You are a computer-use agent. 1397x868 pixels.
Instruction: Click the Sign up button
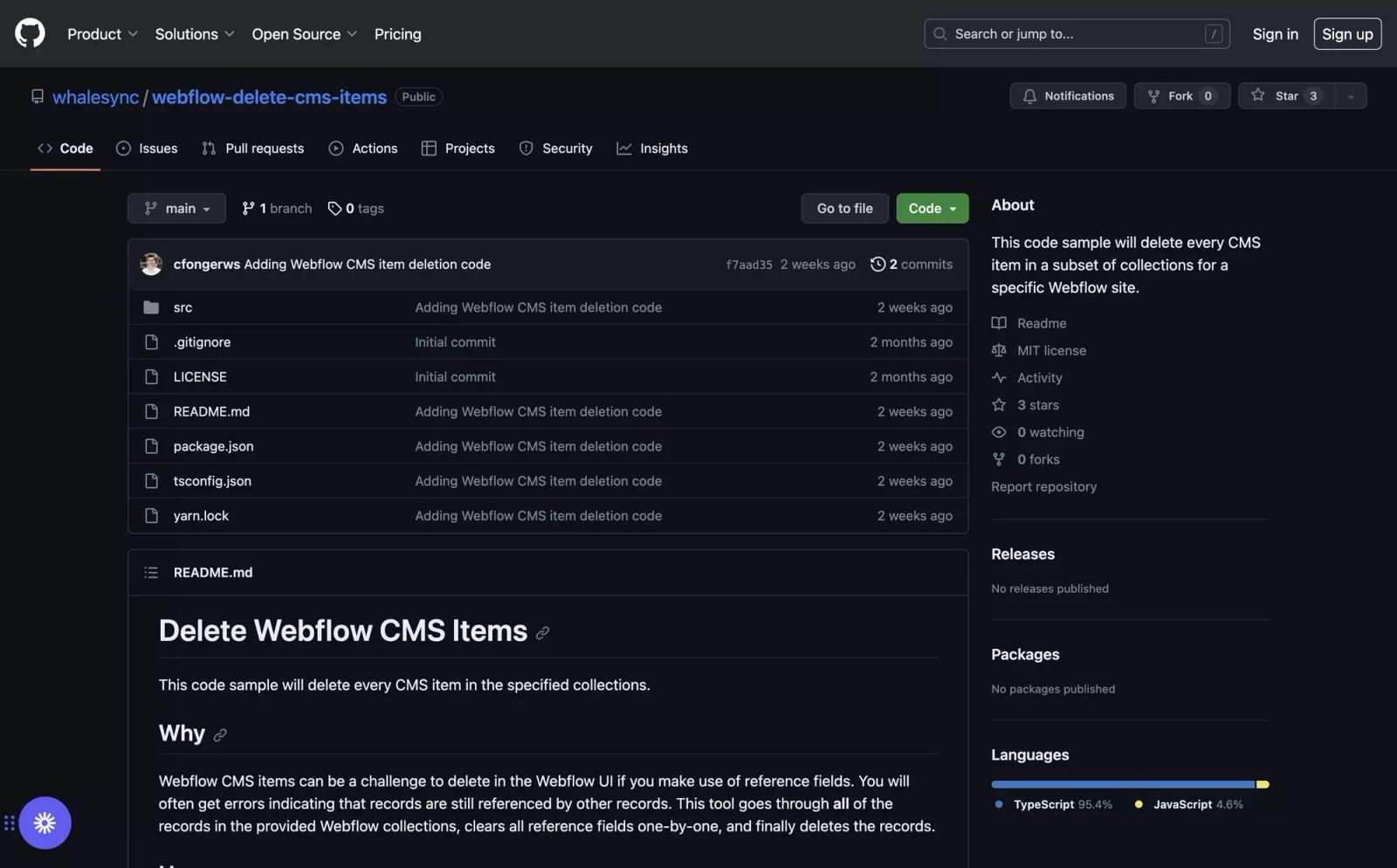[1347, 34]
